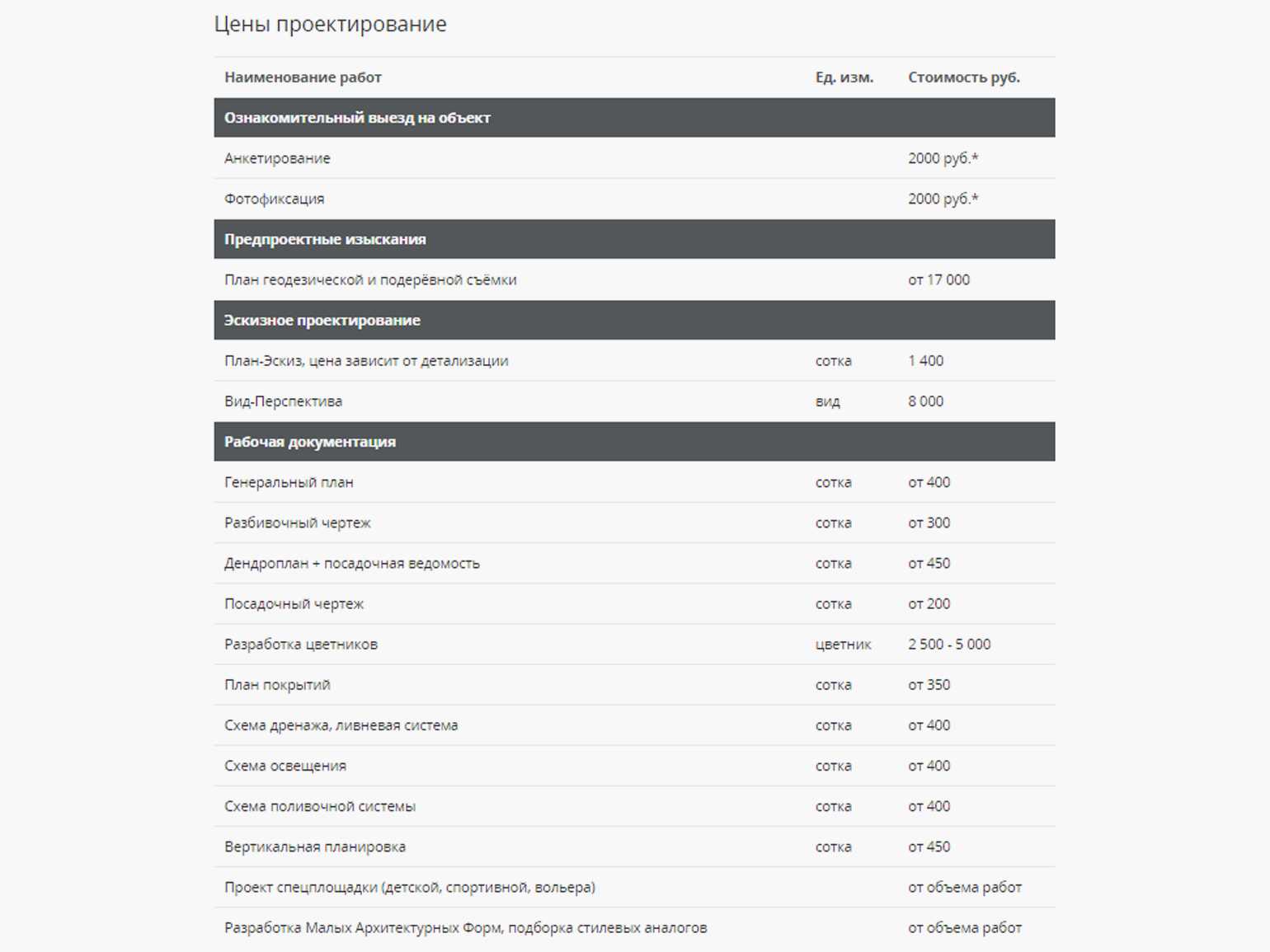This screenshot has height=952, width=1270.
Task: Click the 'Стоимость руб.' column header
Action: coord(963,77)
